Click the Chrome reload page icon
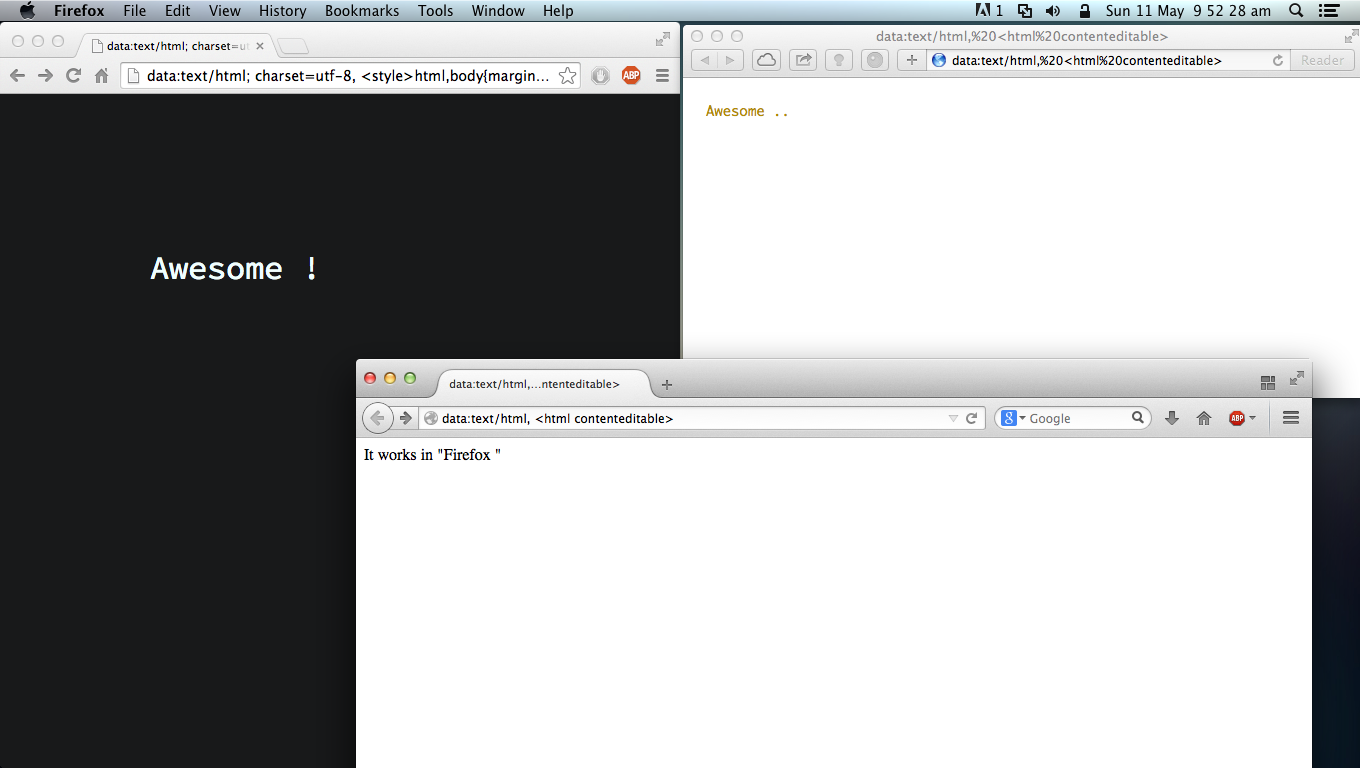The height and width of the screenshot is (768, 1360). [x=73, y=75]
